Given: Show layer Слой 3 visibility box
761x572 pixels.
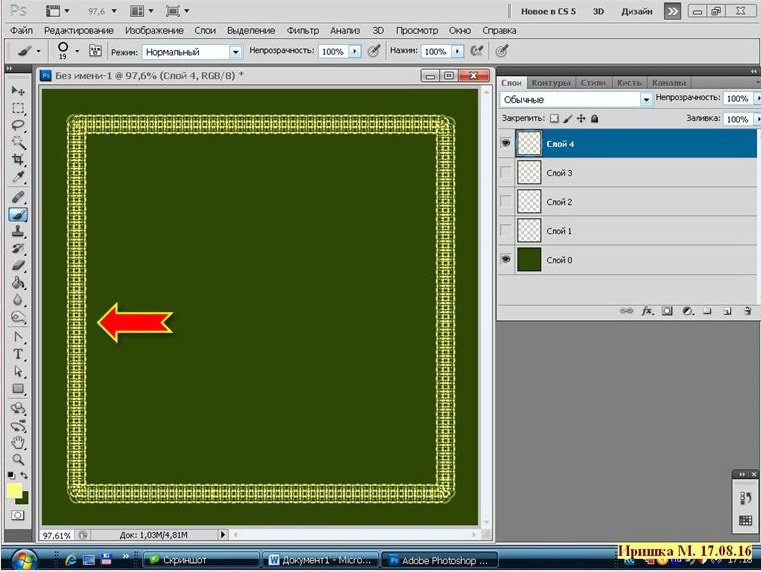Looking at the screenshot, I should click(x=505, y=173).
